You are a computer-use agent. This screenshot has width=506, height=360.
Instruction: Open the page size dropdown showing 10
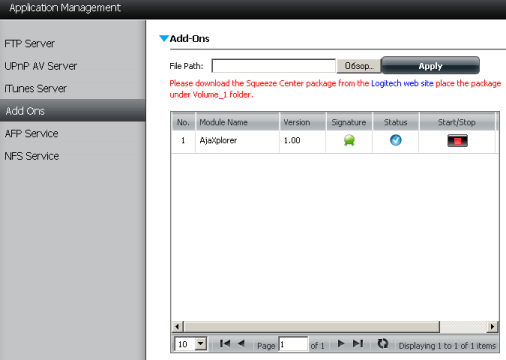[x=191, y=344]
